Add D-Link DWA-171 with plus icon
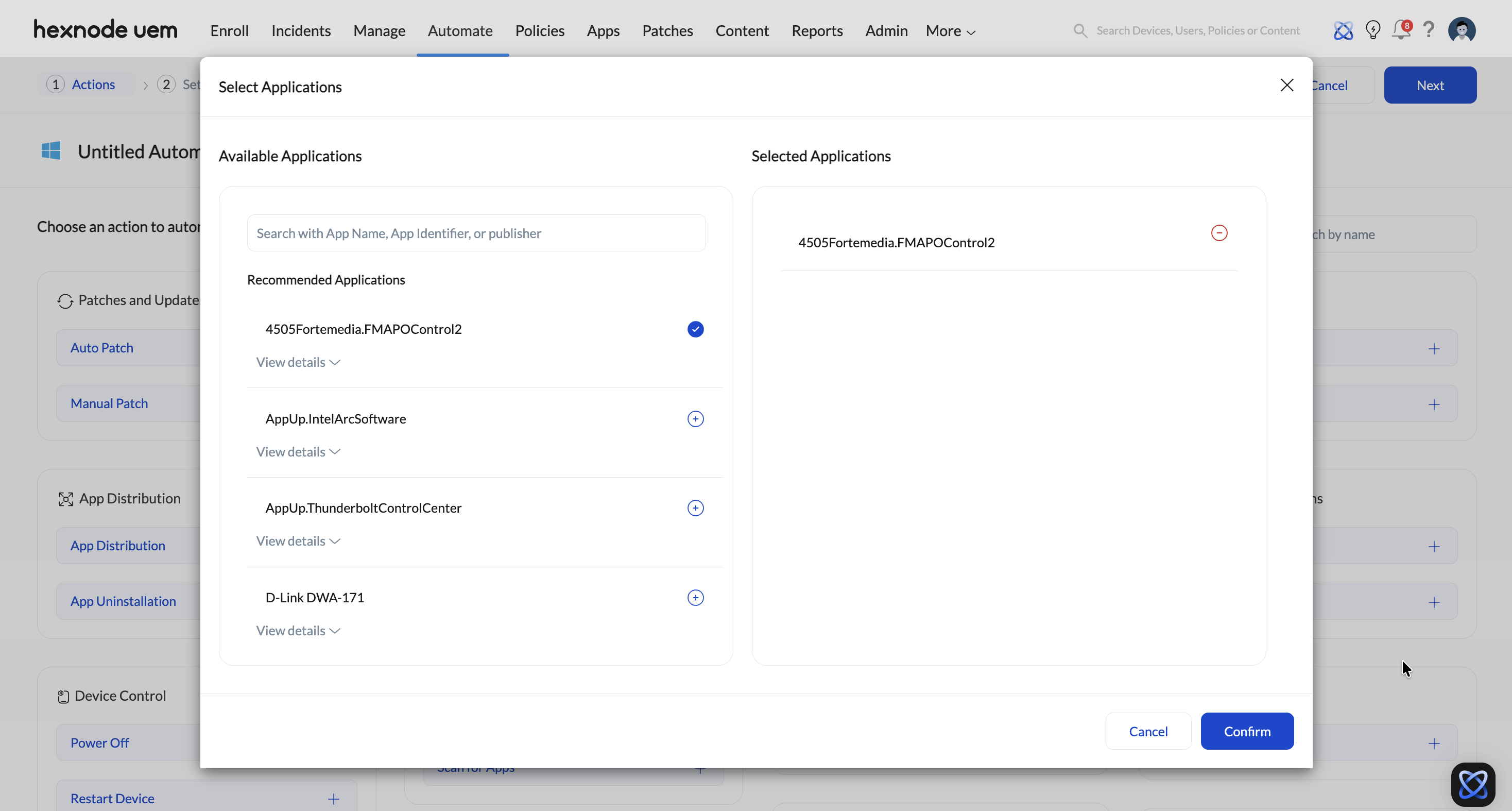 [695, 598]
